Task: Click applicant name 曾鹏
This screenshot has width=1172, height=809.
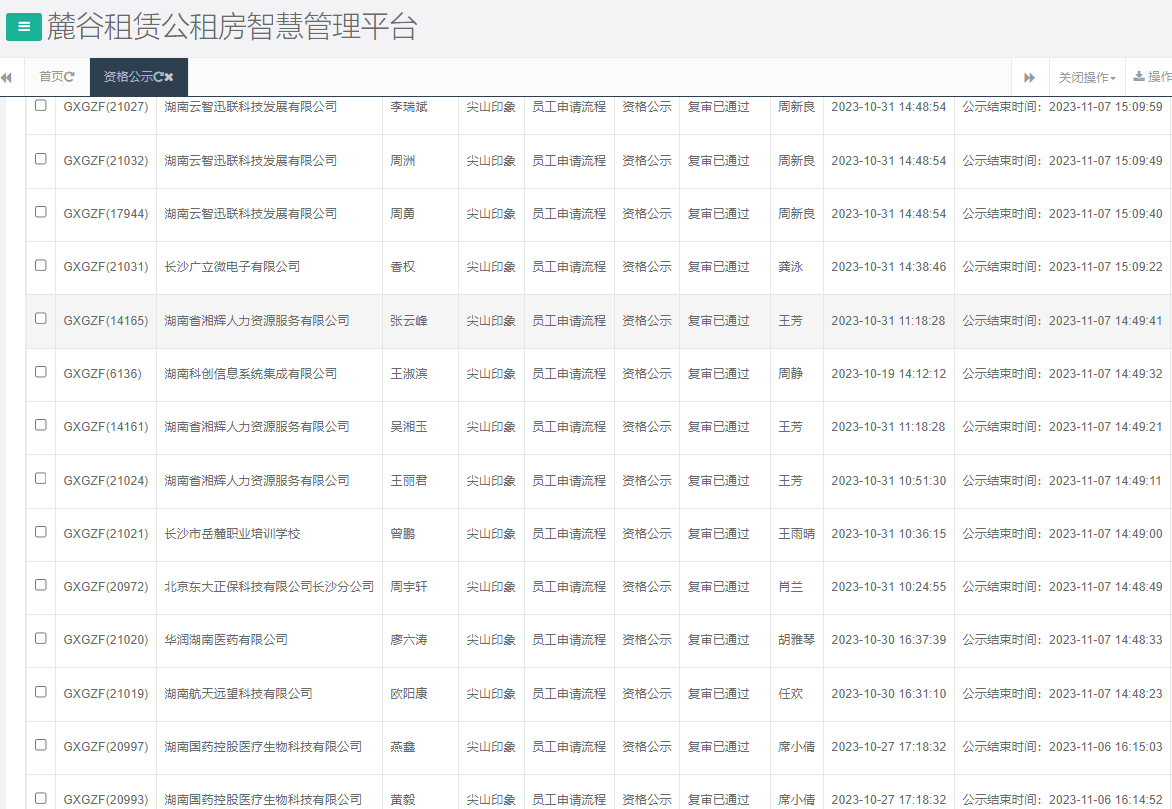Action: coord(403,534)
